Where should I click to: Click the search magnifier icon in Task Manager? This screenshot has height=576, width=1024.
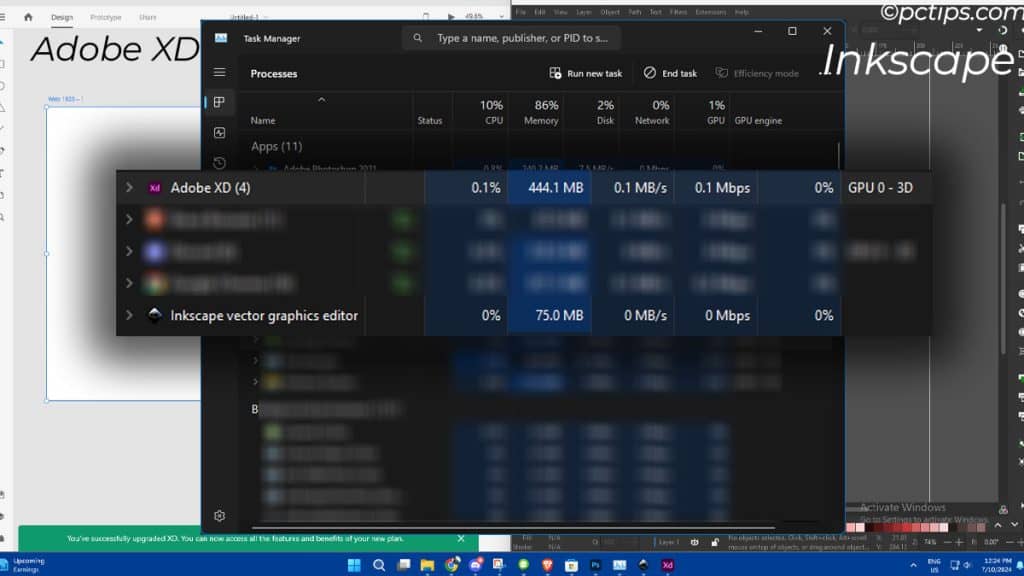pyautogui.click(x=417, y=39)
